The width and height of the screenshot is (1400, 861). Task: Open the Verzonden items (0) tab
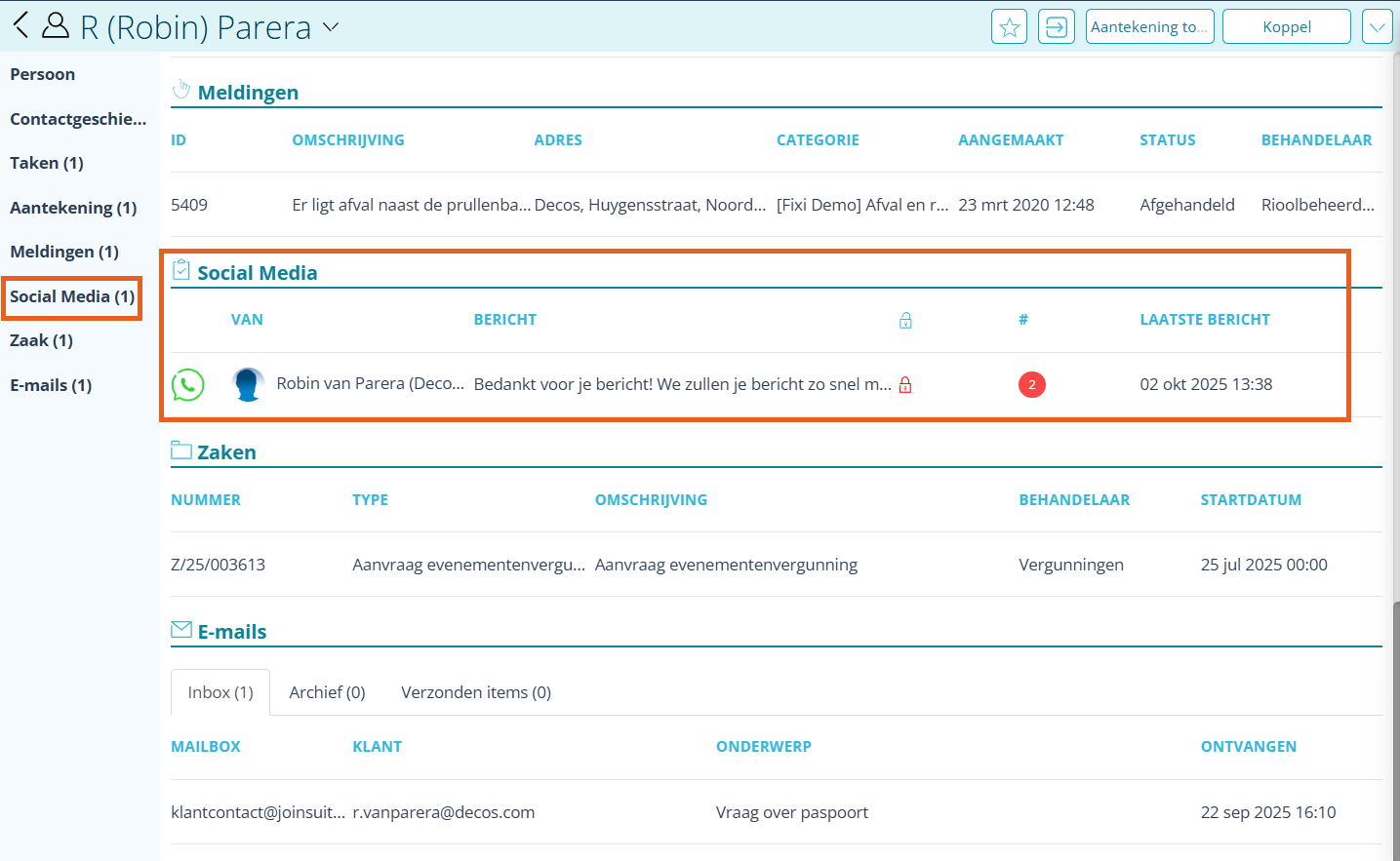pos(476,692)
